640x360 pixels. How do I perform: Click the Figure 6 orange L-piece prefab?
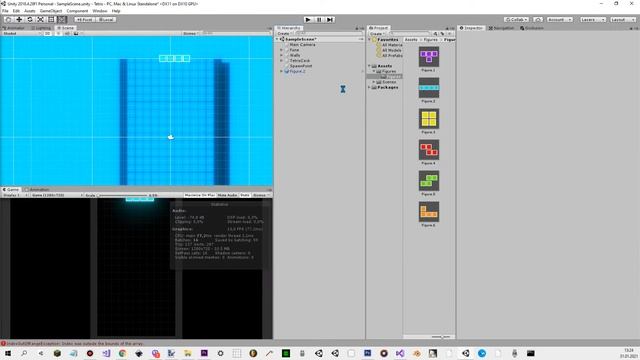429,212
